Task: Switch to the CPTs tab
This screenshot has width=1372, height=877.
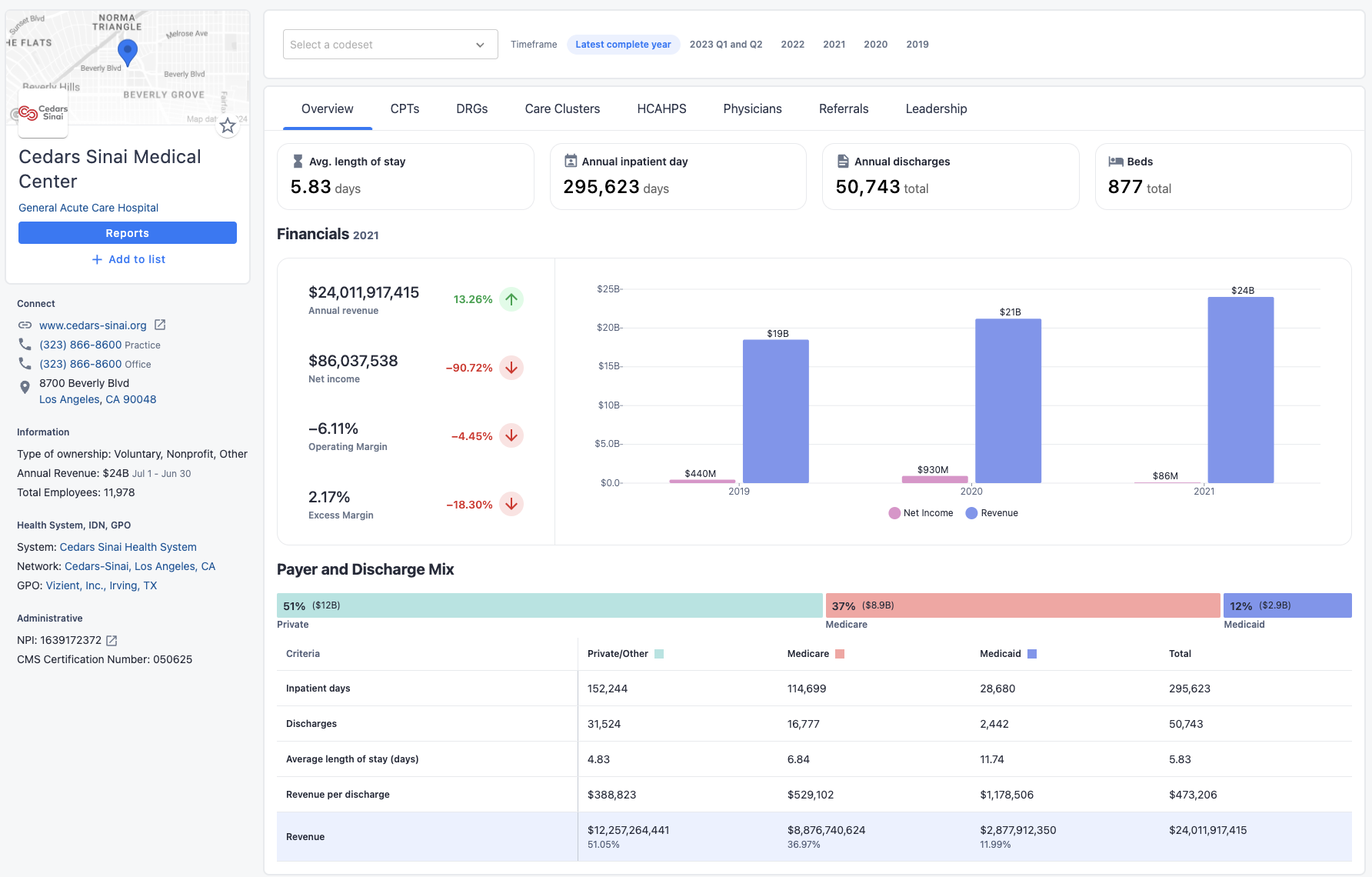Action: tap(405, 108)
